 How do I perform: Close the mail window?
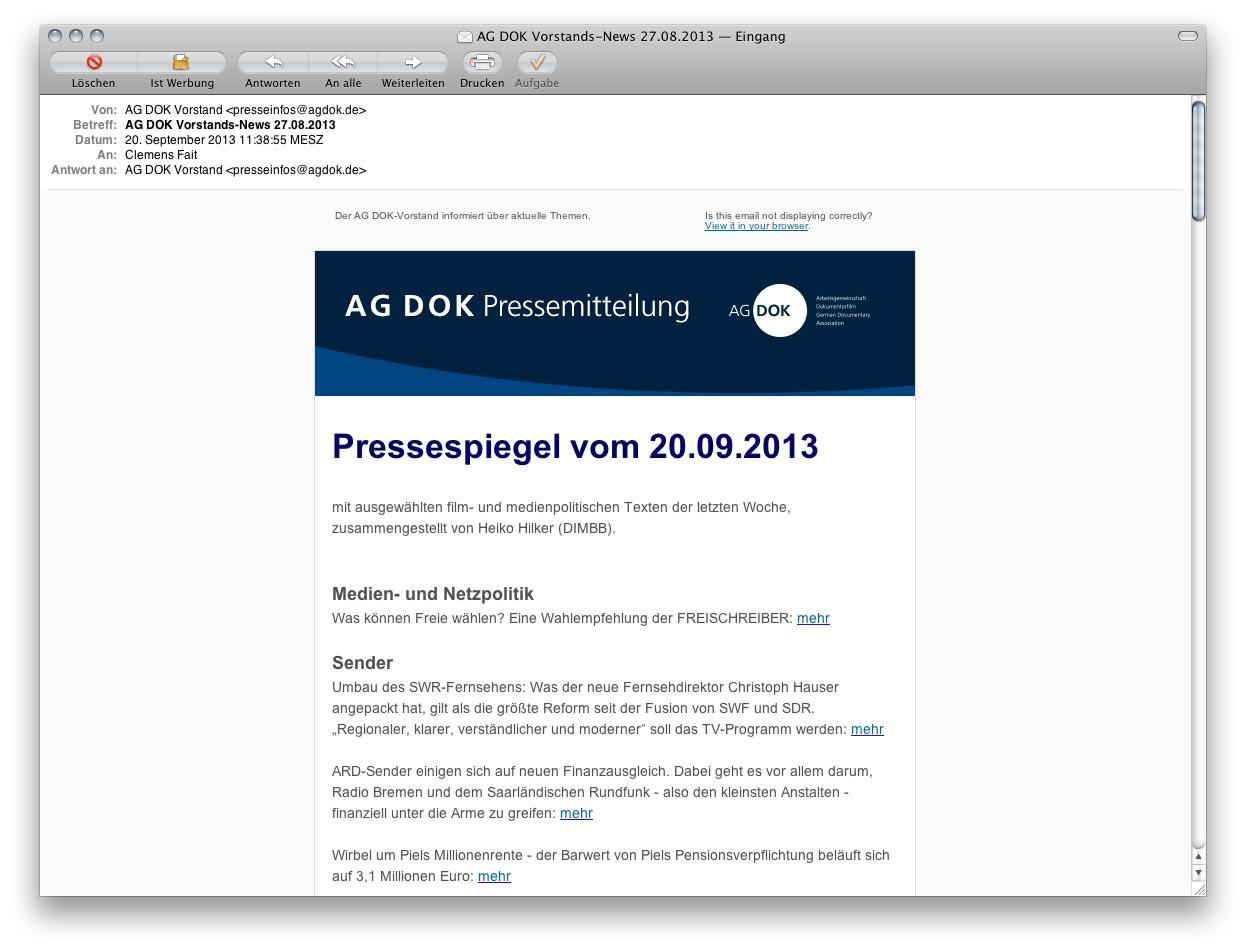coord(56,36)
